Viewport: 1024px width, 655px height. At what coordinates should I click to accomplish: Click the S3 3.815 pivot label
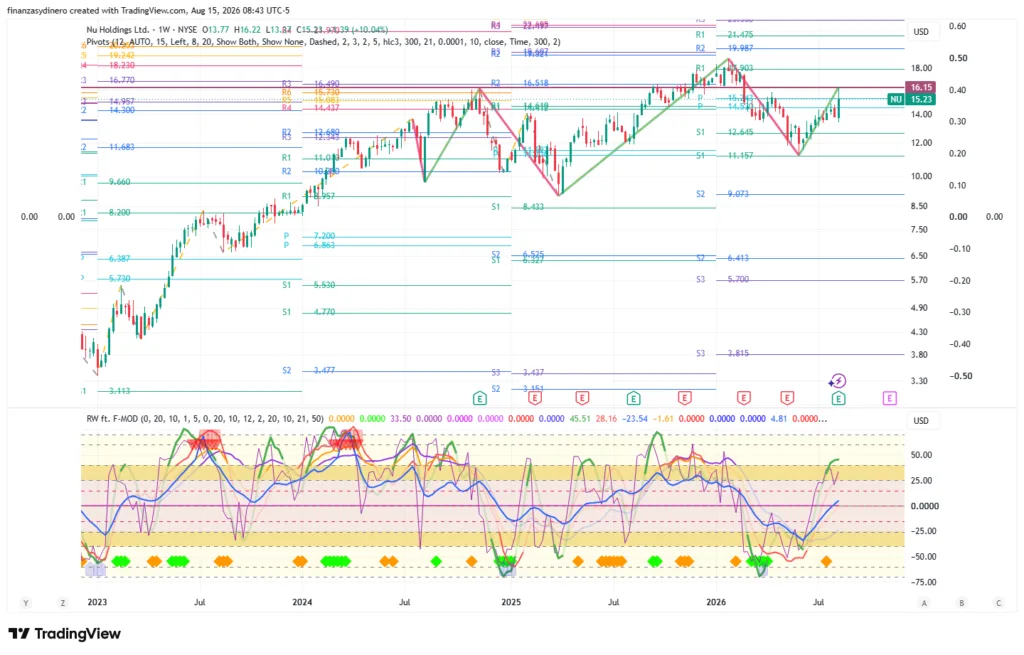pos(722,353)
